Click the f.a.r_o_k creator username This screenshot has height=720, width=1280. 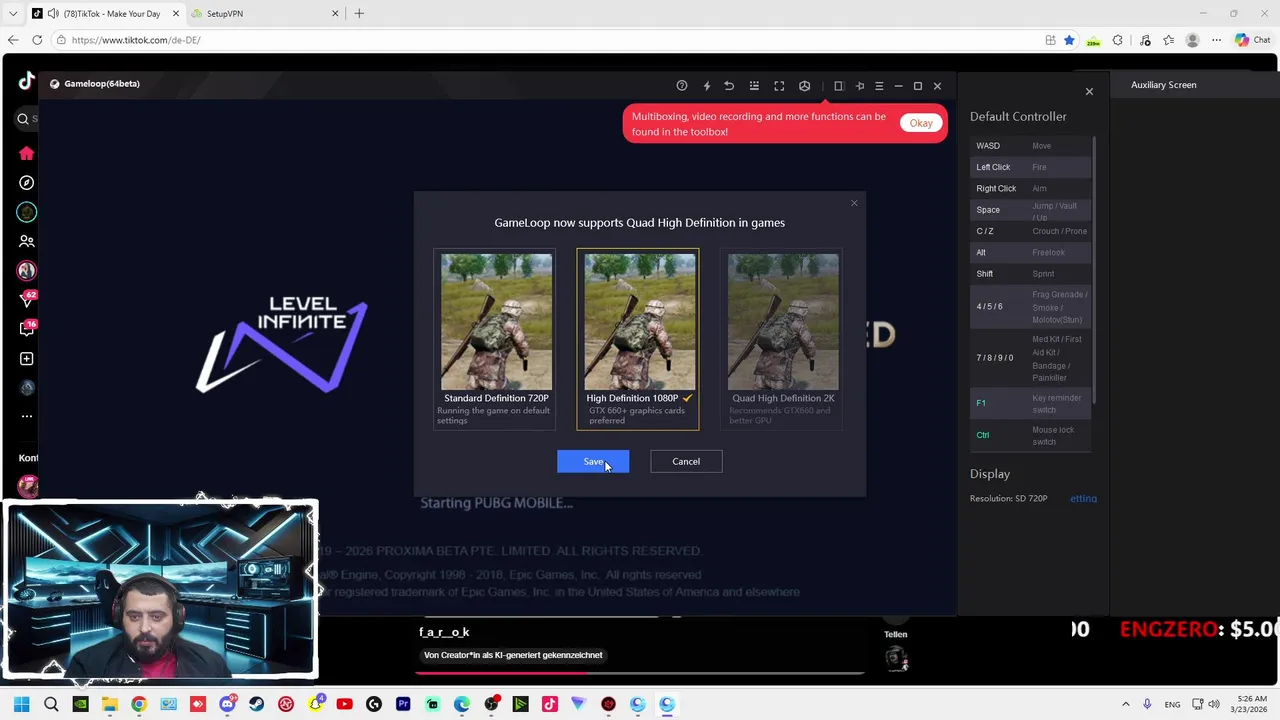pyautogui.click(x=444, y=632)
